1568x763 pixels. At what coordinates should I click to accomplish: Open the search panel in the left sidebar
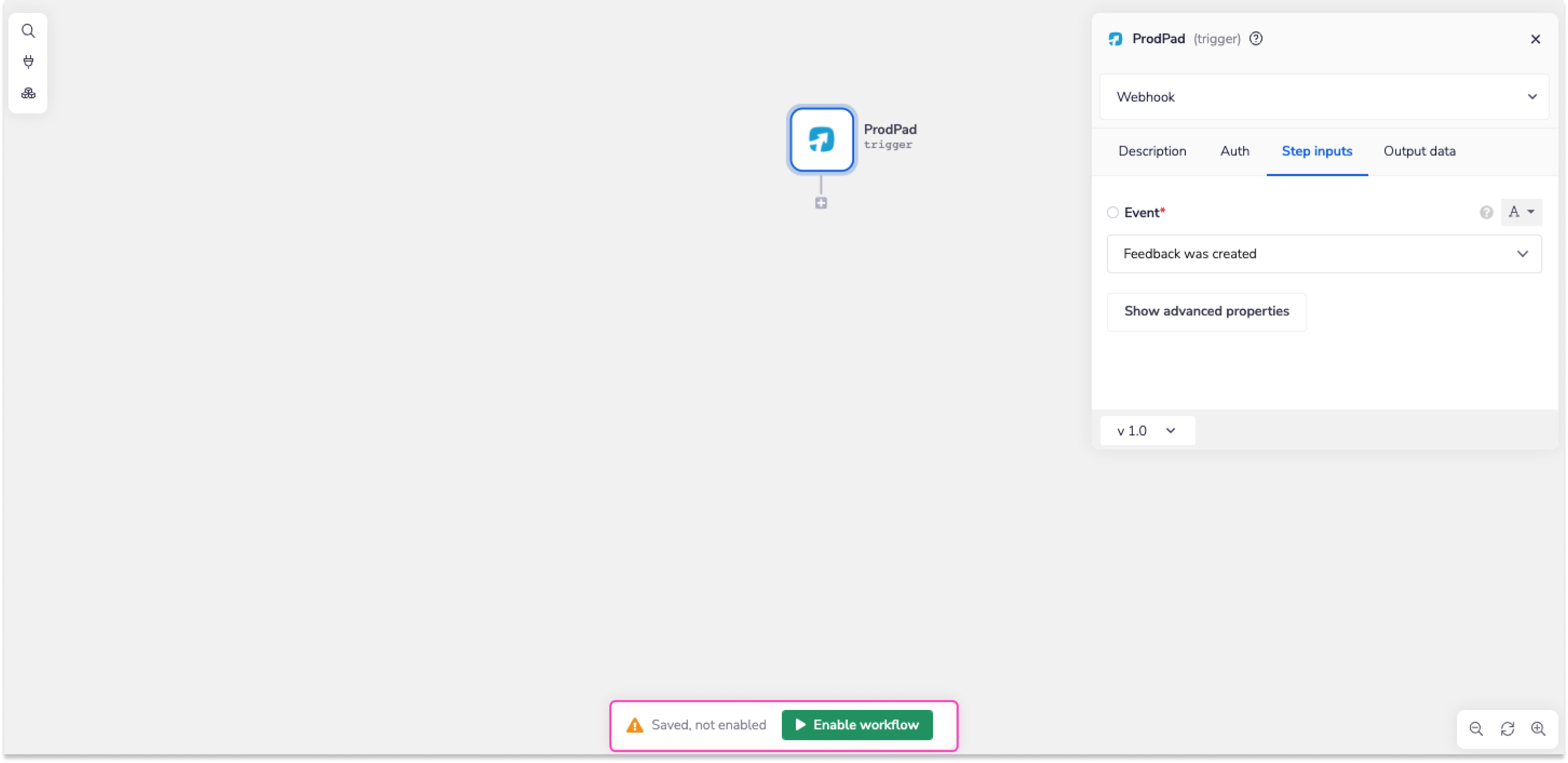tap(28, 30)
